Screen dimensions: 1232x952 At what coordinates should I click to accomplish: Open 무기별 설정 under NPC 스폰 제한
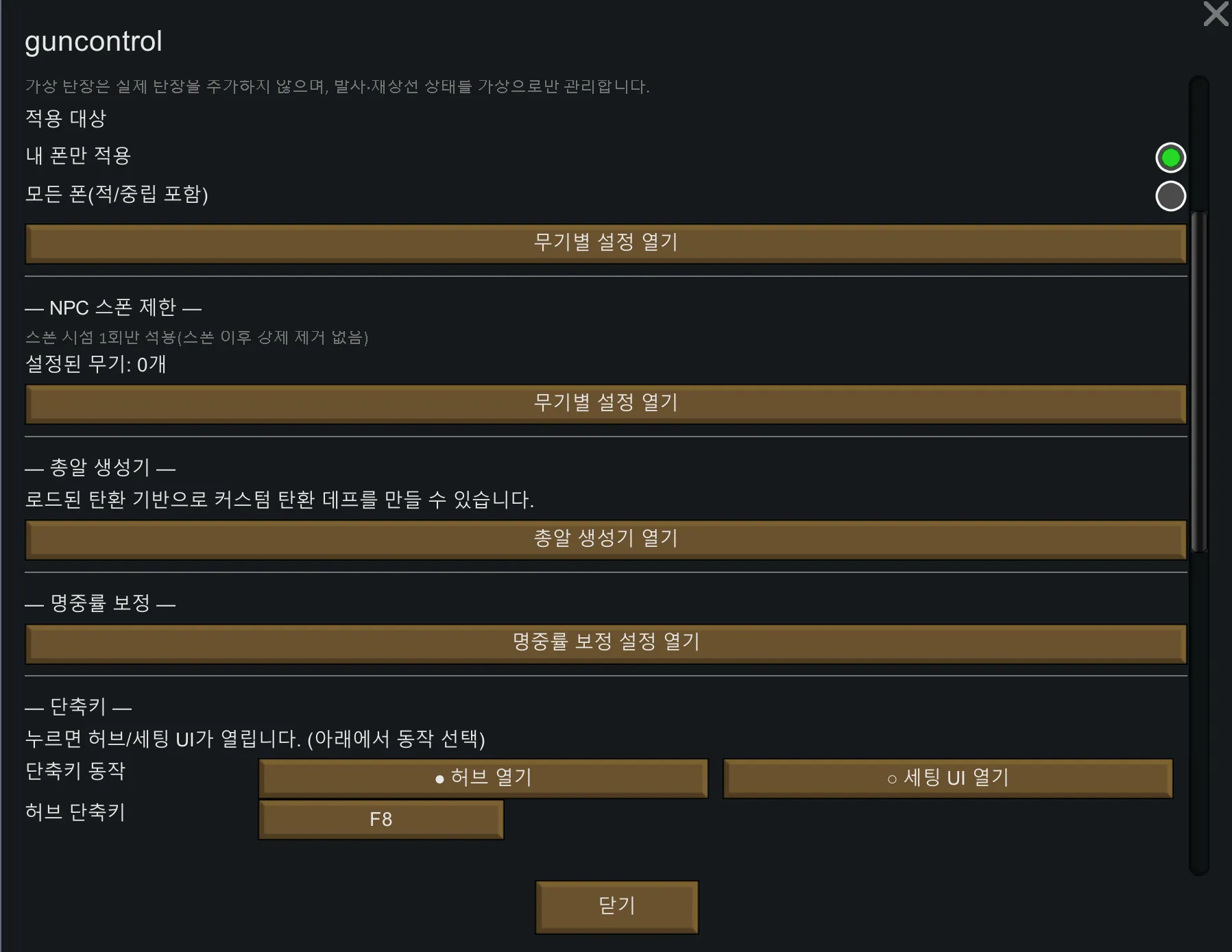[605, 404]
